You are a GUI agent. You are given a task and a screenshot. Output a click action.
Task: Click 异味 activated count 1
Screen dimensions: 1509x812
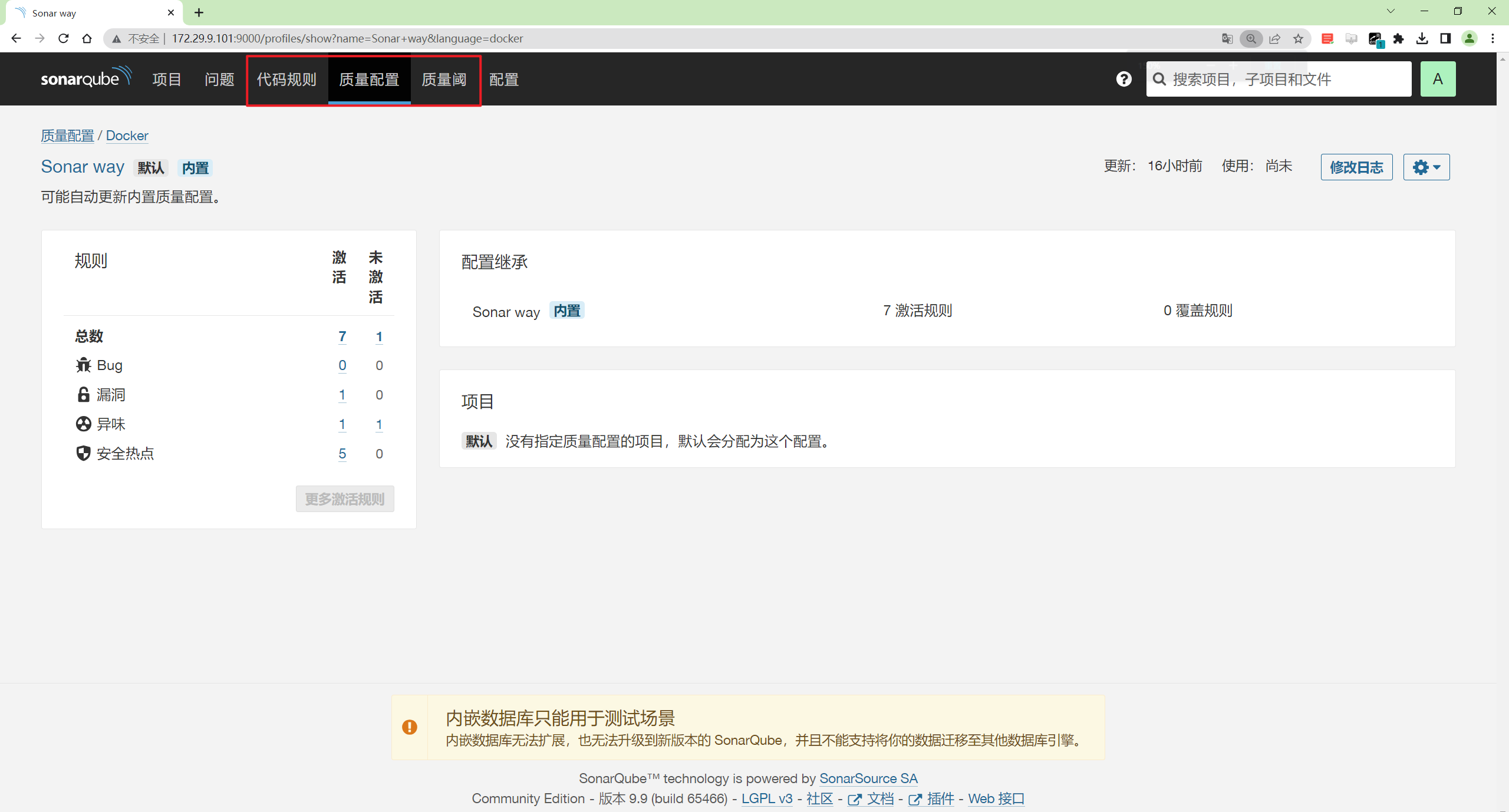tap(342, 424)
